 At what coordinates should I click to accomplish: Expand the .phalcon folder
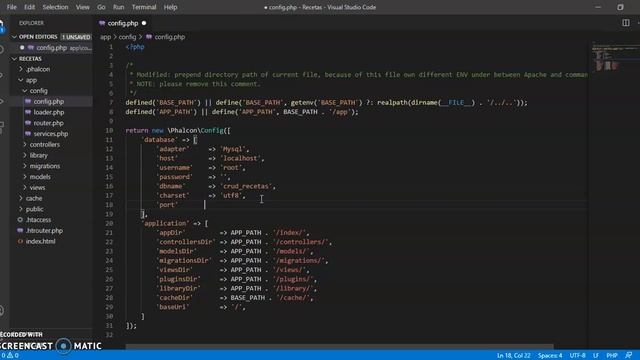pyautogui.click(x=21, y=69)
